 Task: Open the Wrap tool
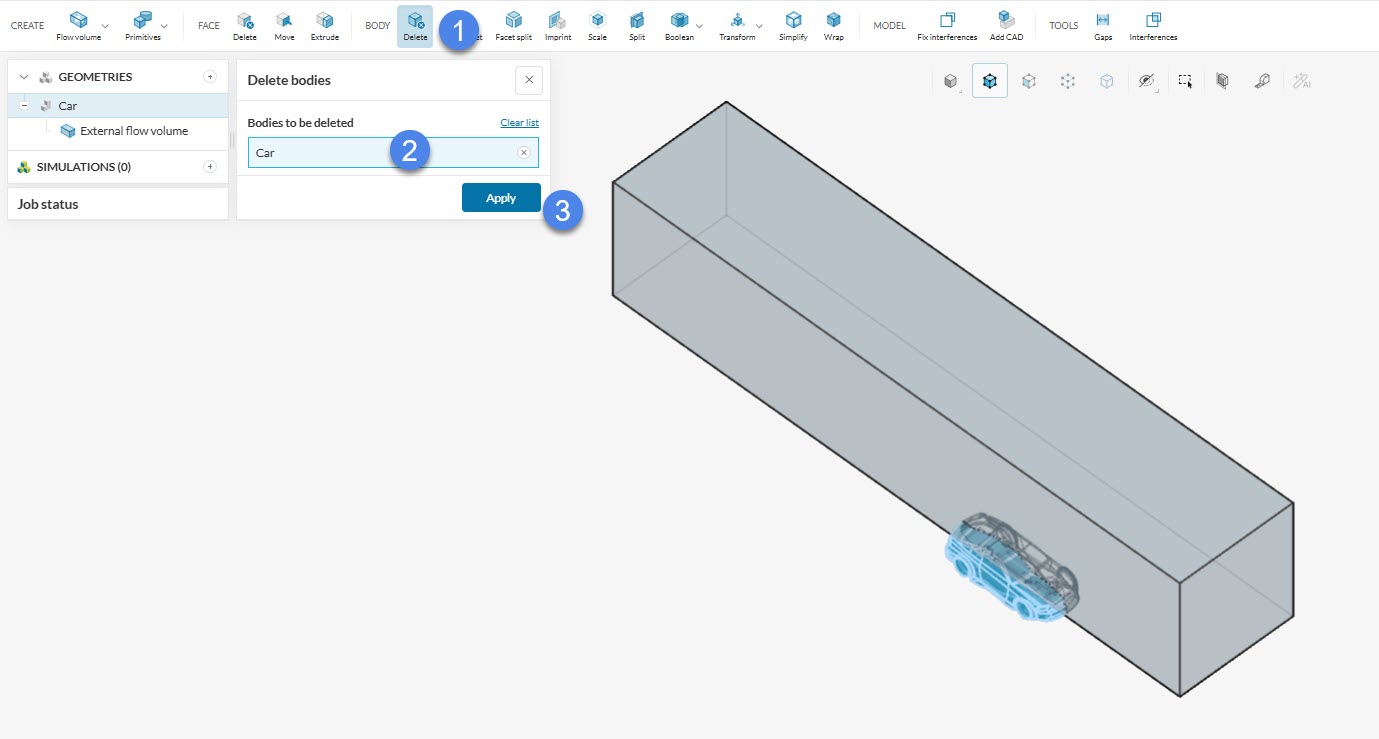pos(833,26)
